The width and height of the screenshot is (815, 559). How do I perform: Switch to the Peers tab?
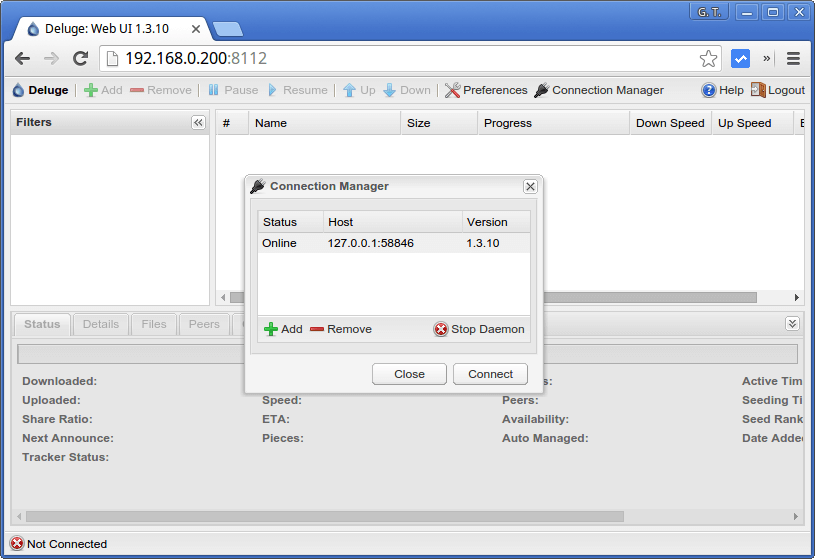click(x=204, y=324)
